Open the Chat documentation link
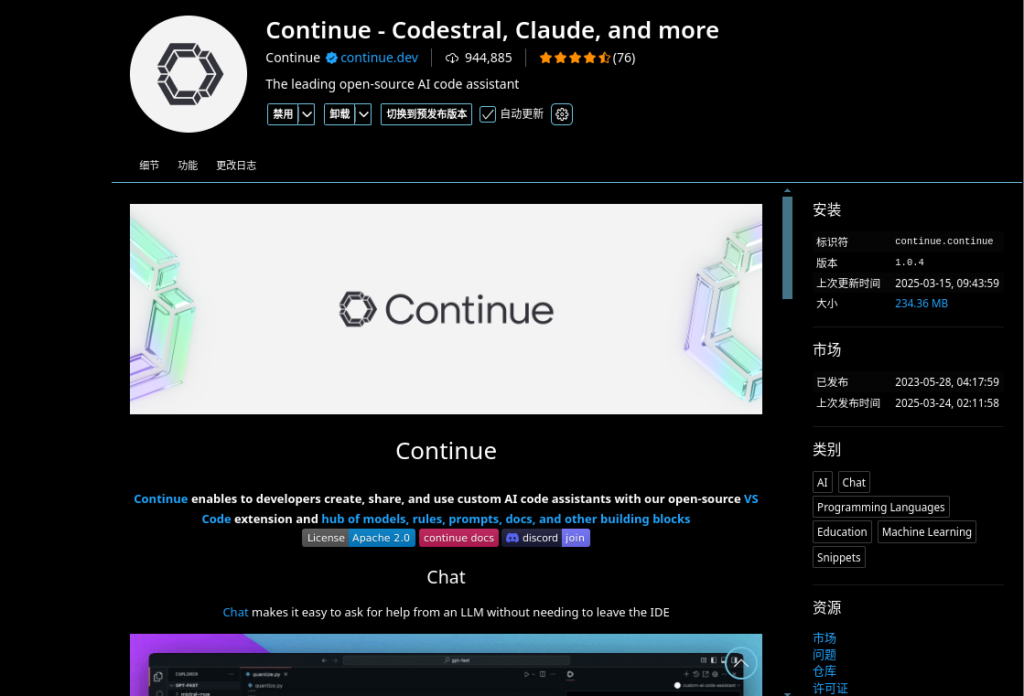Screen dimensions: 1024x696 pos(235,612)
